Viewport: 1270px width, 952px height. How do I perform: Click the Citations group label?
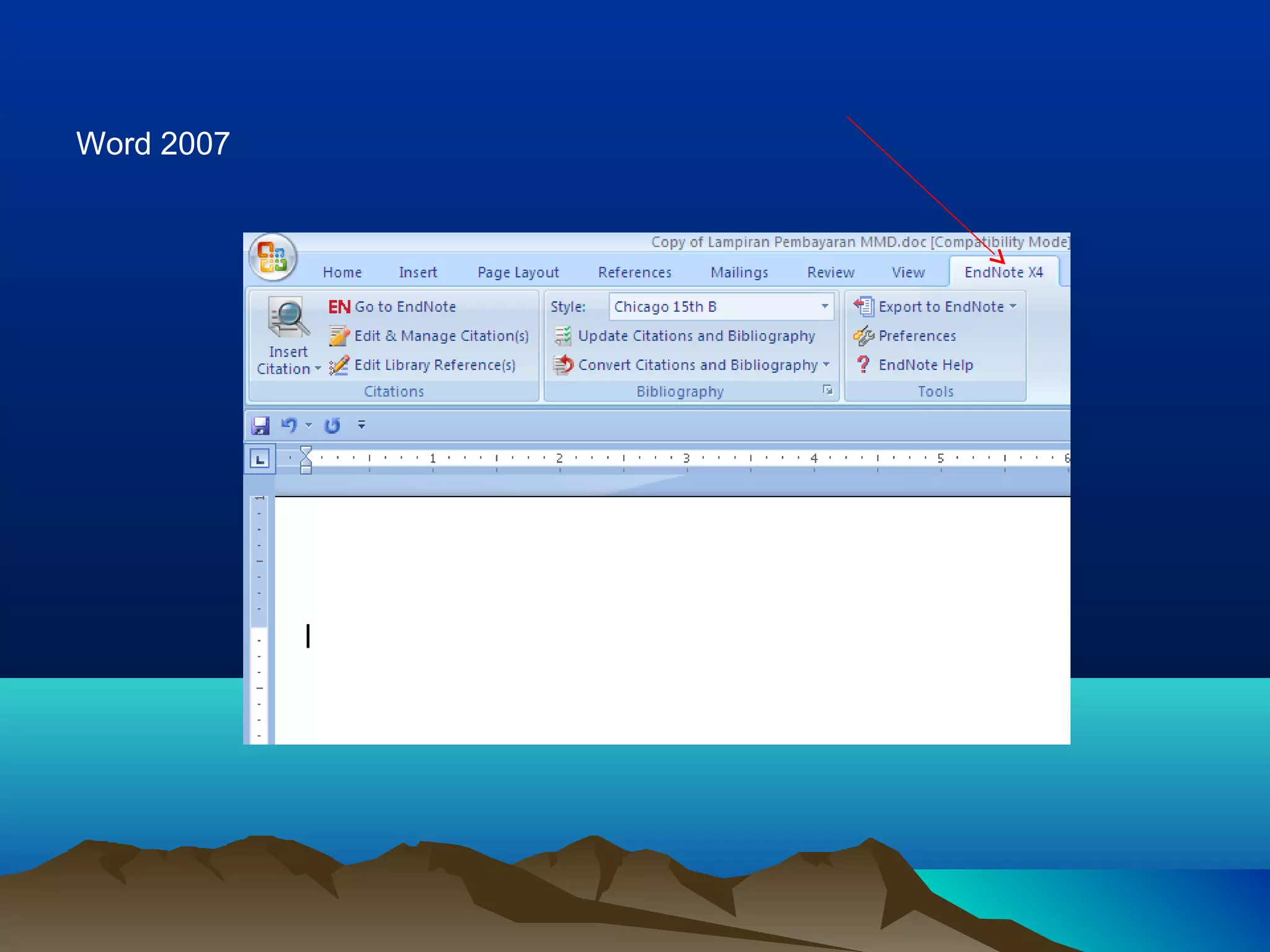(x=394, y=392)
